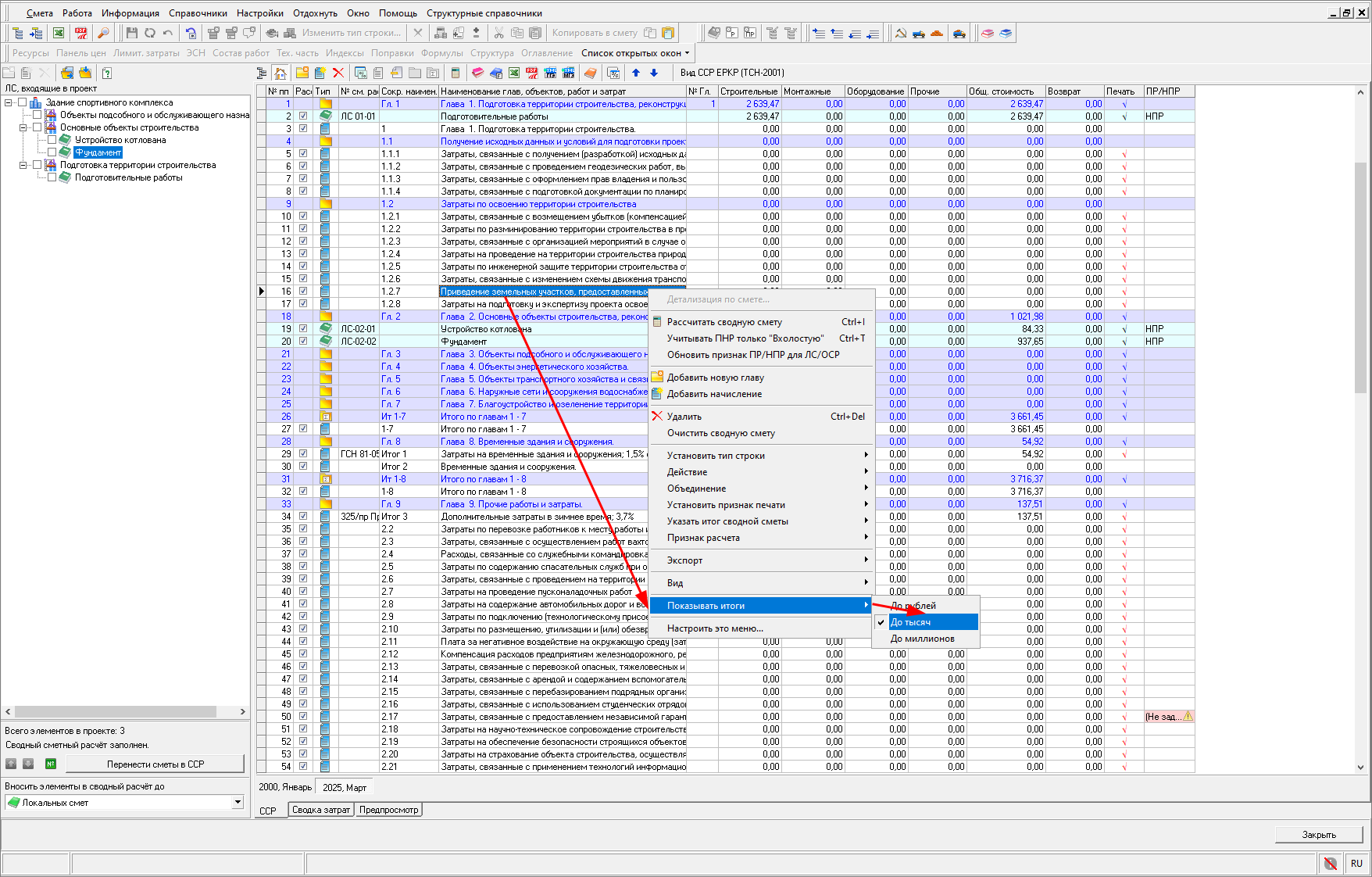Open the Локальных смет dropdown
The width and height of the screenshot is (1372, 877).
(x=238, y=803)
